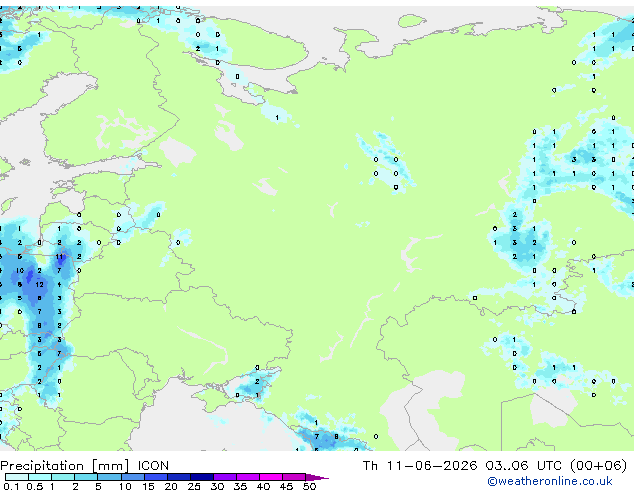Open the weatheronline.co.uk copyright link
This screenshot has width=634, height=490.
pyautogui.click(x=550, y=481)
